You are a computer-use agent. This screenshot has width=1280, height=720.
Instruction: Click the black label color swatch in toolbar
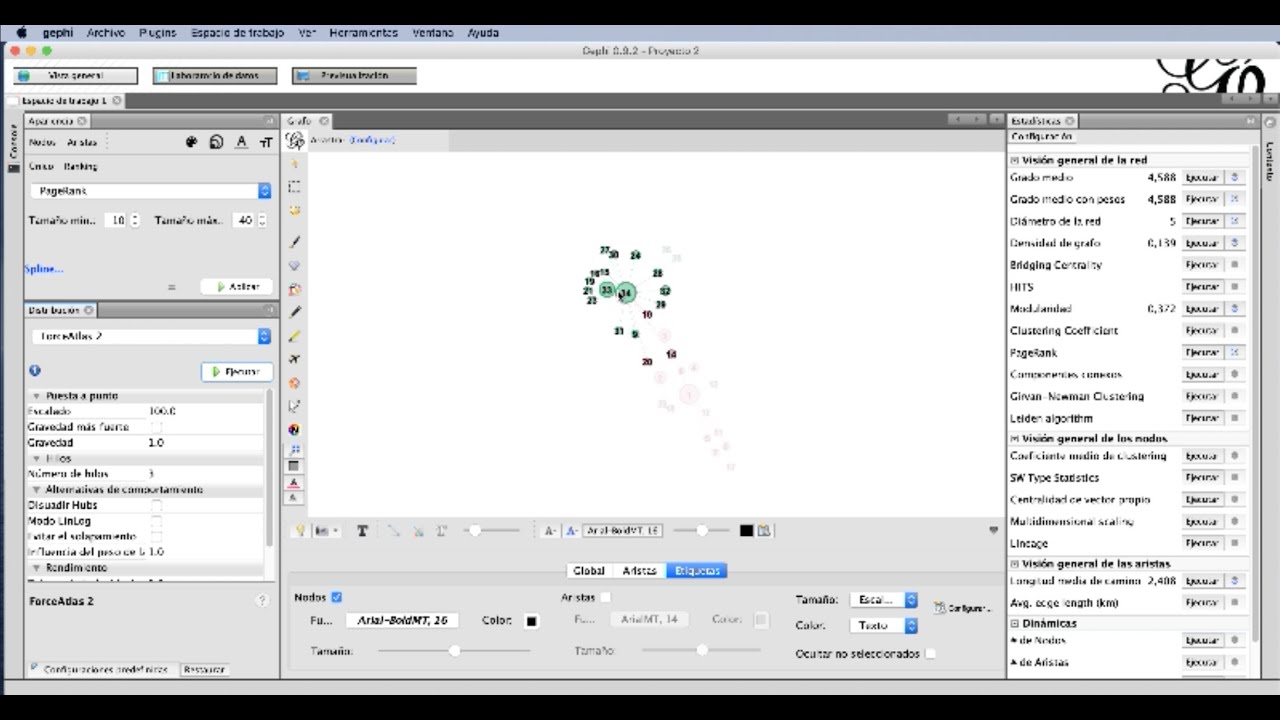tap(746, 531)
